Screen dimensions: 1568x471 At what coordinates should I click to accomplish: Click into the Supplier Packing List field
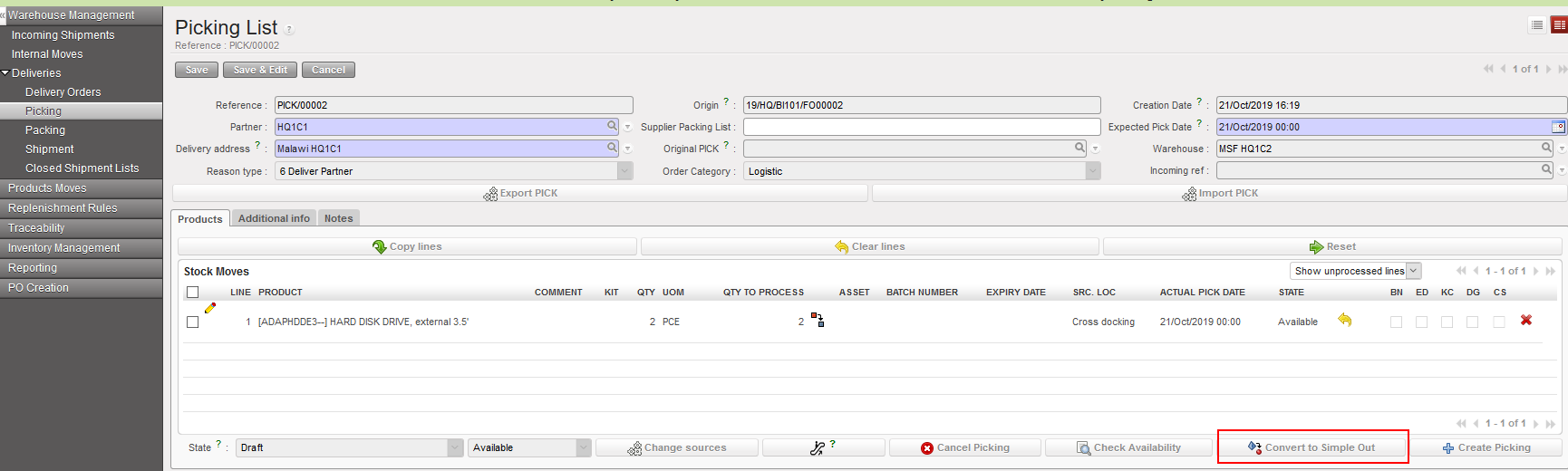921,127
